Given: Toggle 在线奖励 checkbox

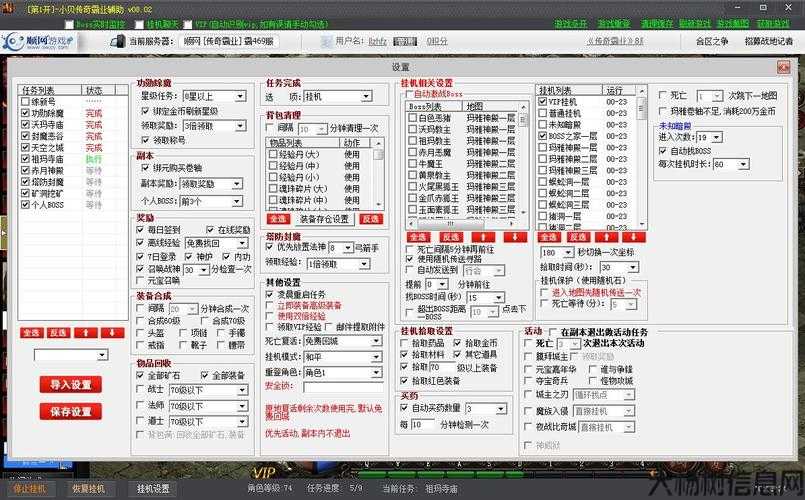Looking at the screenshot, I should click(x=210, y=229).
